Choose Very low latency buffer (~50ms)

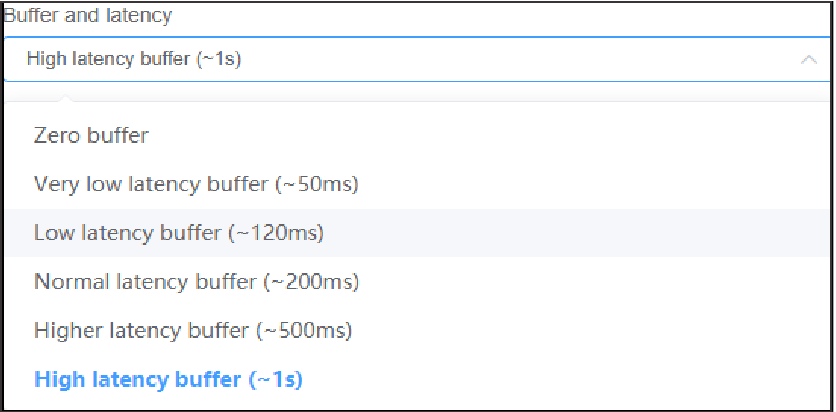[x=196, y=184]
